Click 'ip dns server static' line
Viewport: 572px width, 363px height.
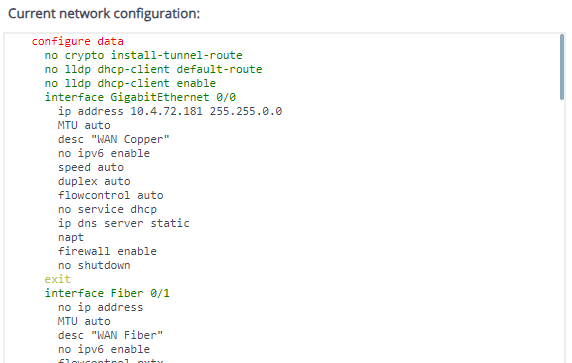124,223
